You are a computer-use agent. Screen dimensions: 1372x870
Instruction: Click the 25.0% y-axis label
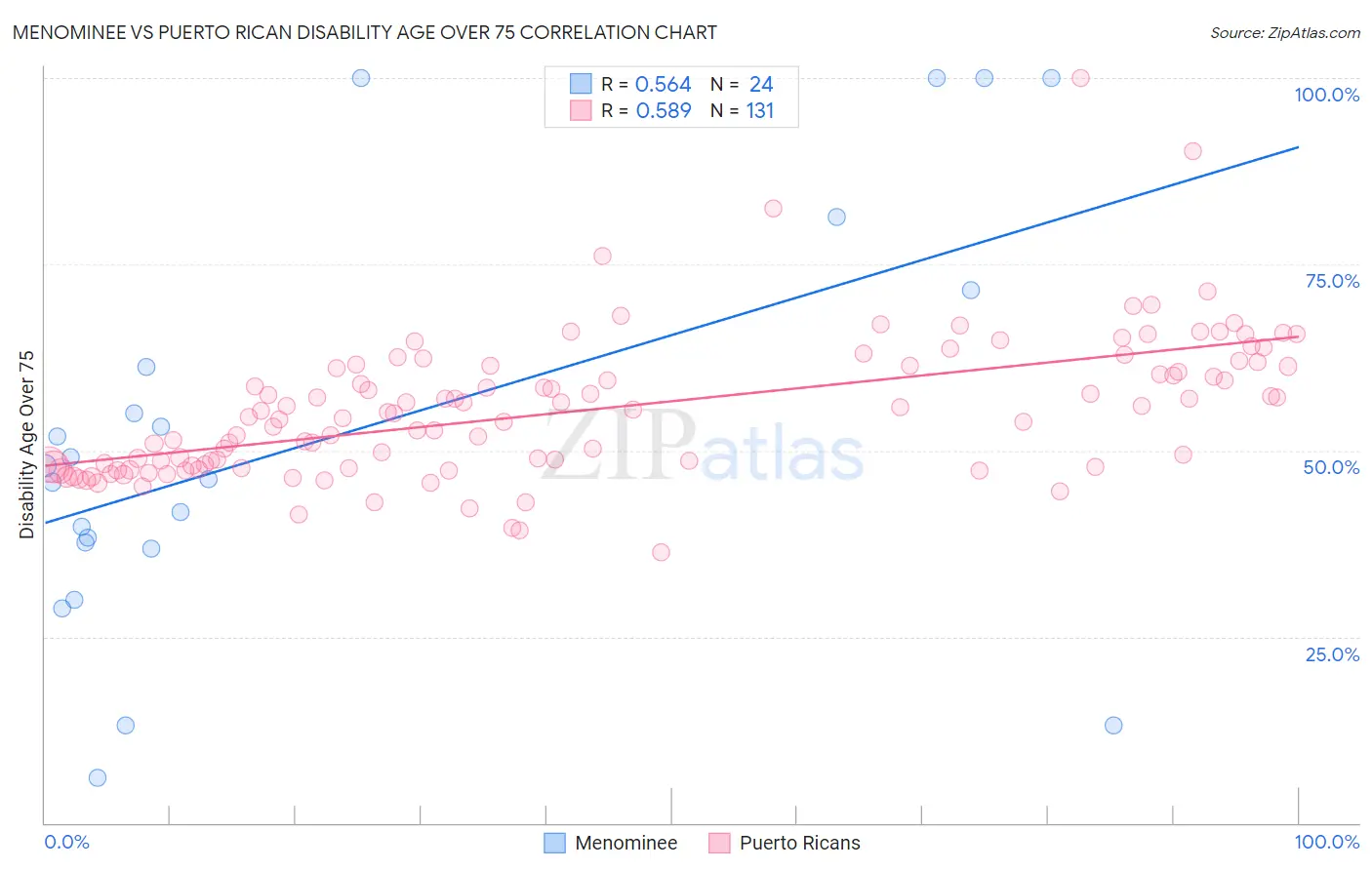pyautogui.click(x=1332, y=654)
